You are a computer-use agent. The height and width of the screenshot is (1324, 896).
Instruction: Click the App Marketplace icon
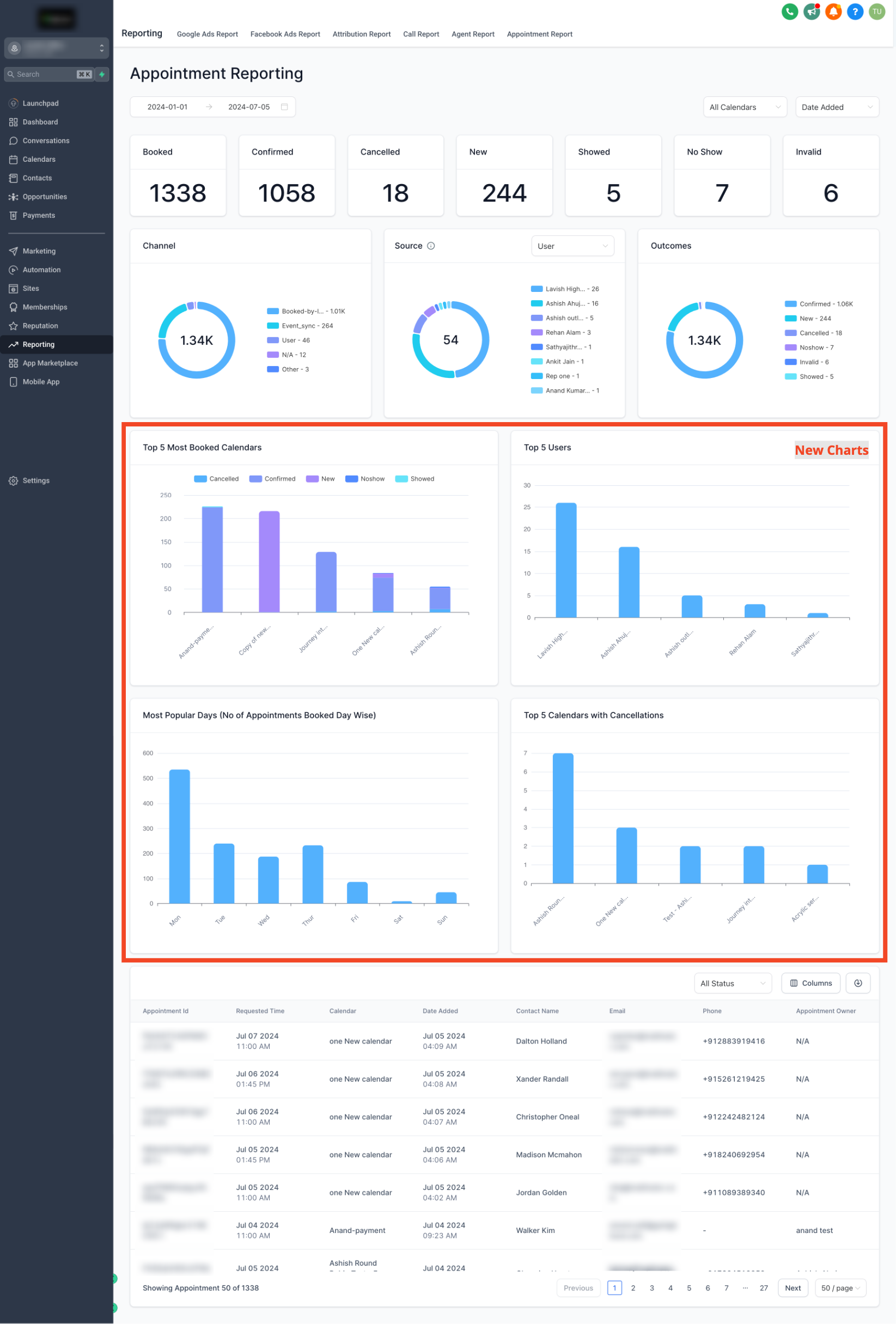point(13,363)
